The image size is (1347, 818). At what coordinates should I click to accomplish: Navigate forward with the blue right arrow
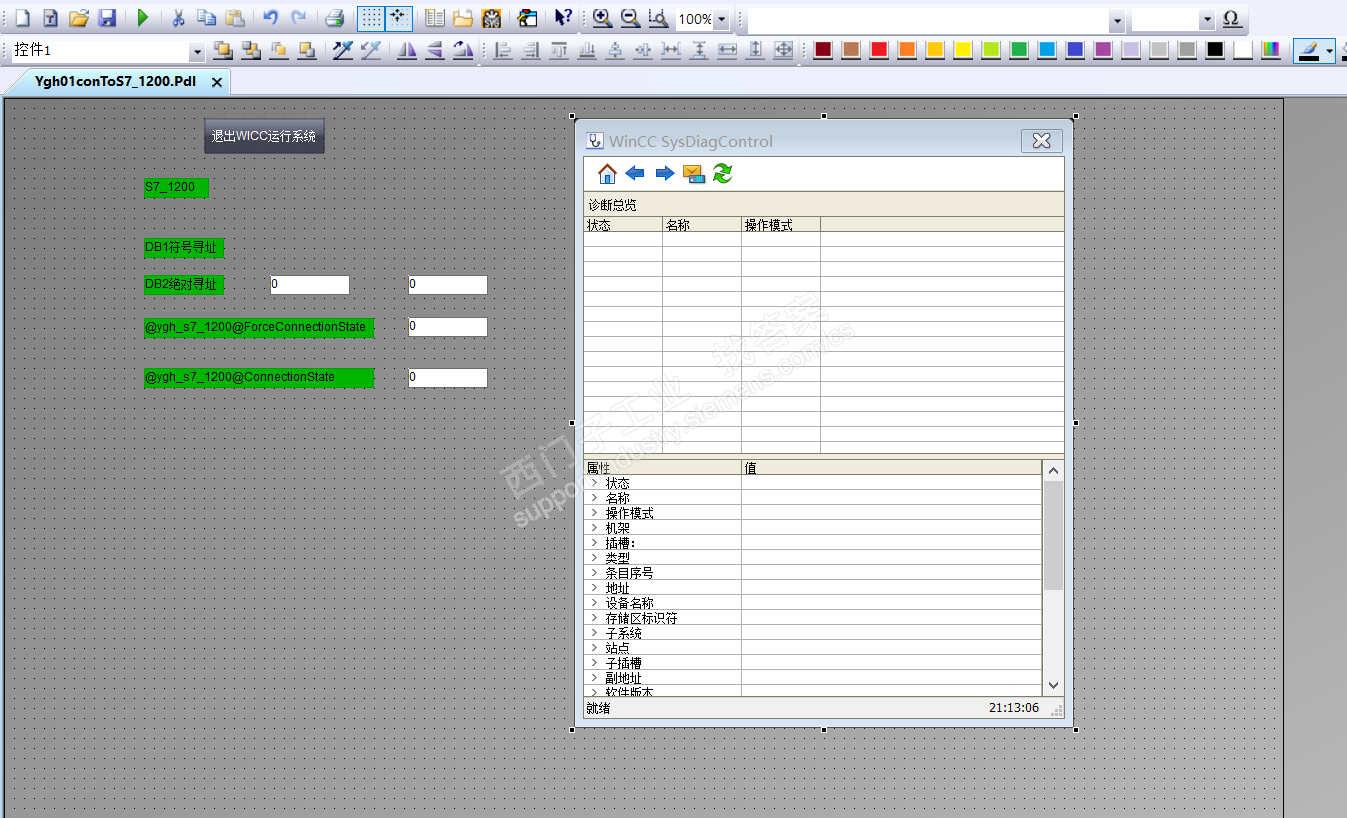[664, 174]
